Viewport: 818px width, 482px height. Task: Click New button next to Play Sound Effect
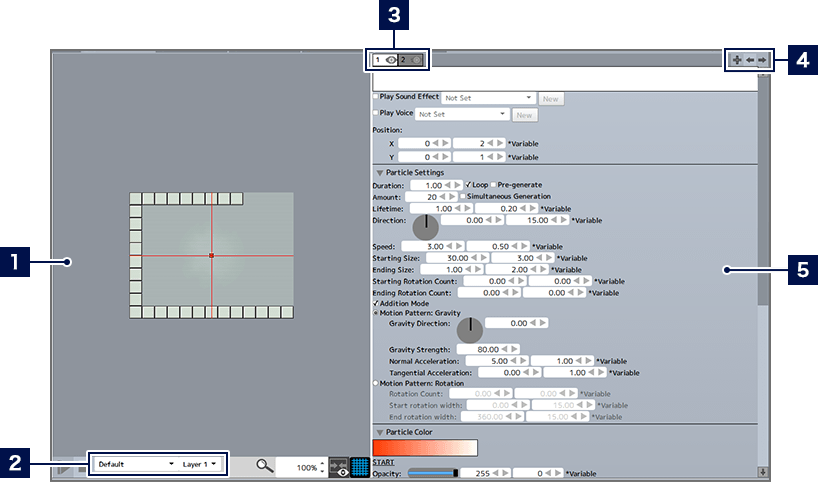point(550,98)
